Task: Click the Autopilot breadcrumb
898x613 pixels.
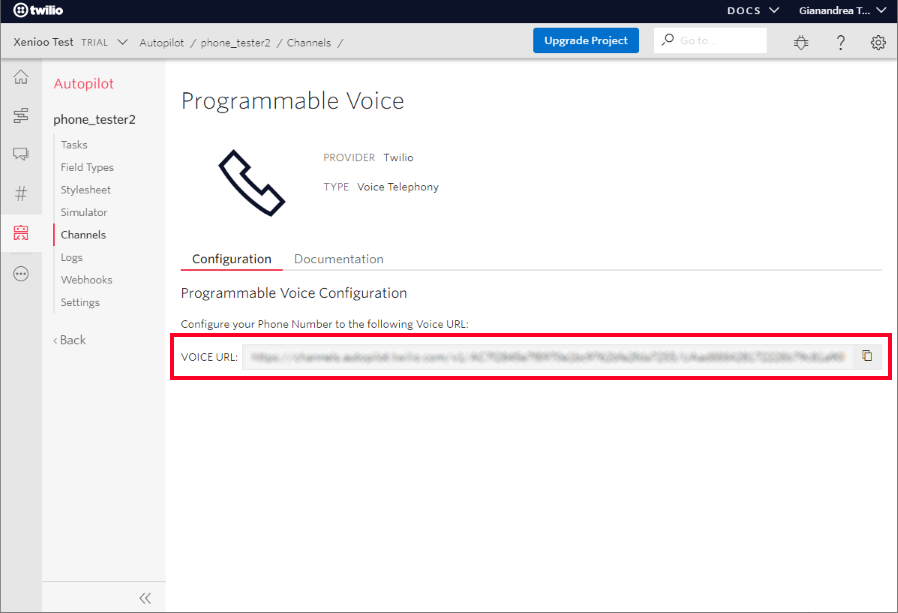Action: click(162, 43)
